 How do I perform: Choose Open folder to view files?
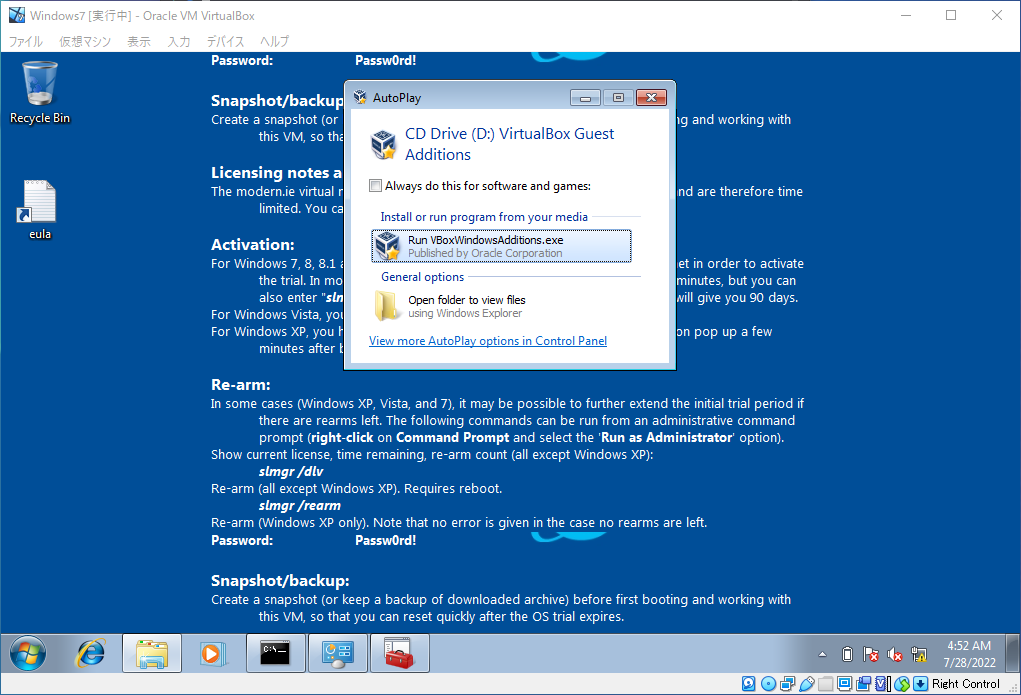pyautogui.click(x=501, y=306)
